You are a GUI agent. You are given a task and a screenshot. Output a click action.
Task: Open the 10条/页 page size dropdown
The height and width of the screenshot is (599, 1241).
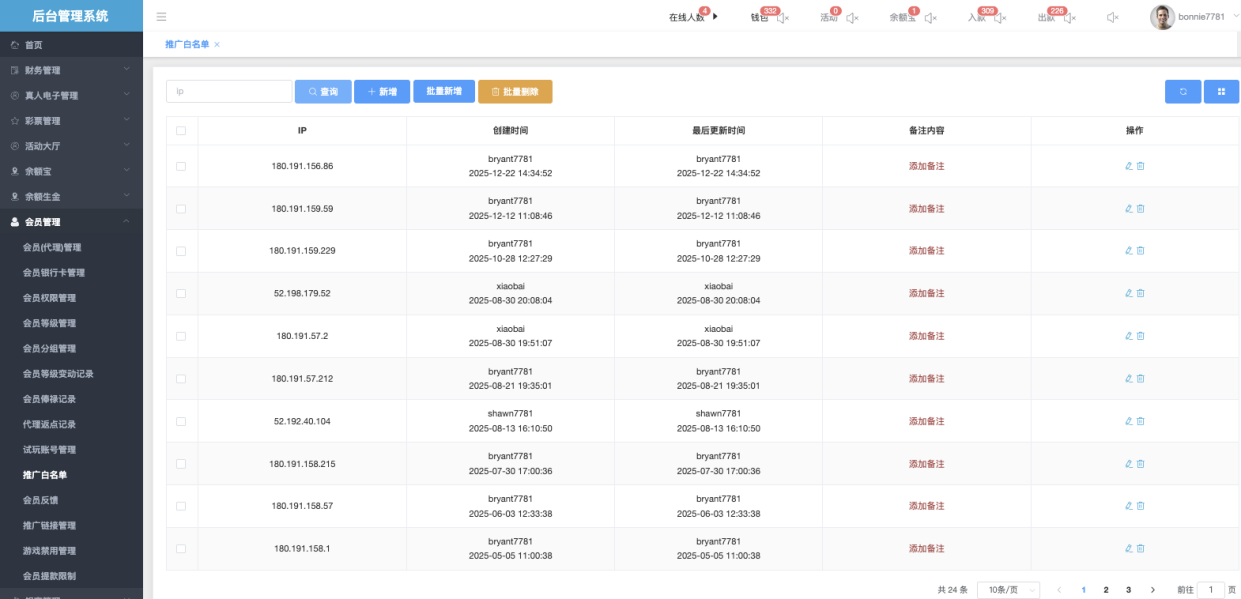tap(1008, 590)
